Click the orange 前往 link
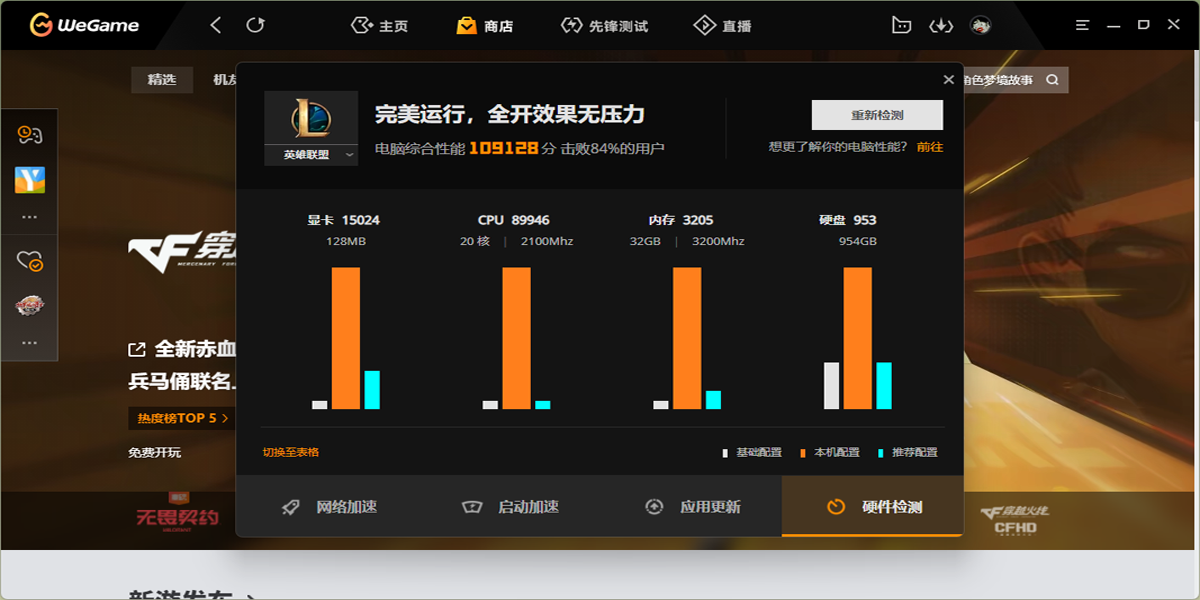 click(929, 147)
